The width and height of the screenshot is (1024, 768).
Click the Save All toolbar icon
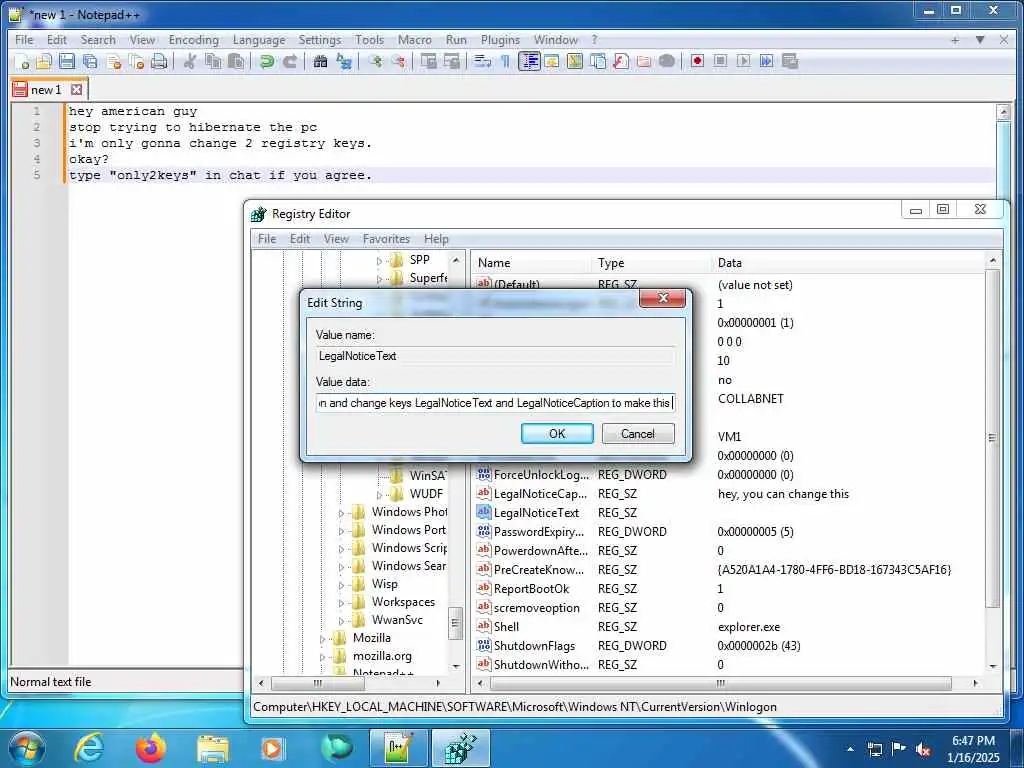pyautogui.click(x=90, y=61)
